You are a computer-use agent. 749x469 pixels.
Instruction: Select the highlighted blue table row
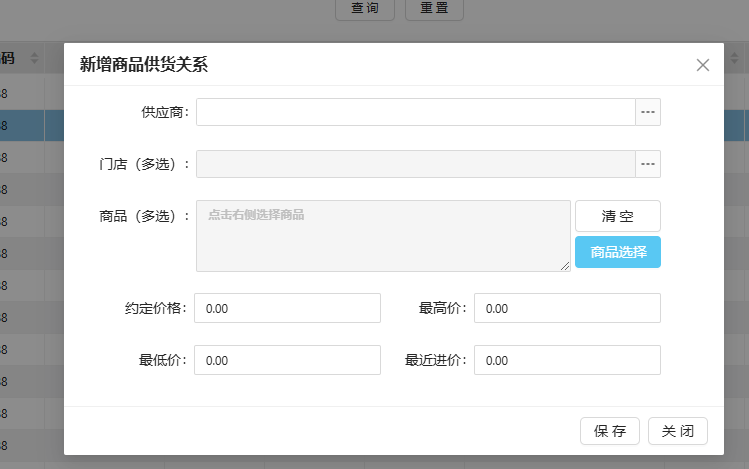(30, 125)
